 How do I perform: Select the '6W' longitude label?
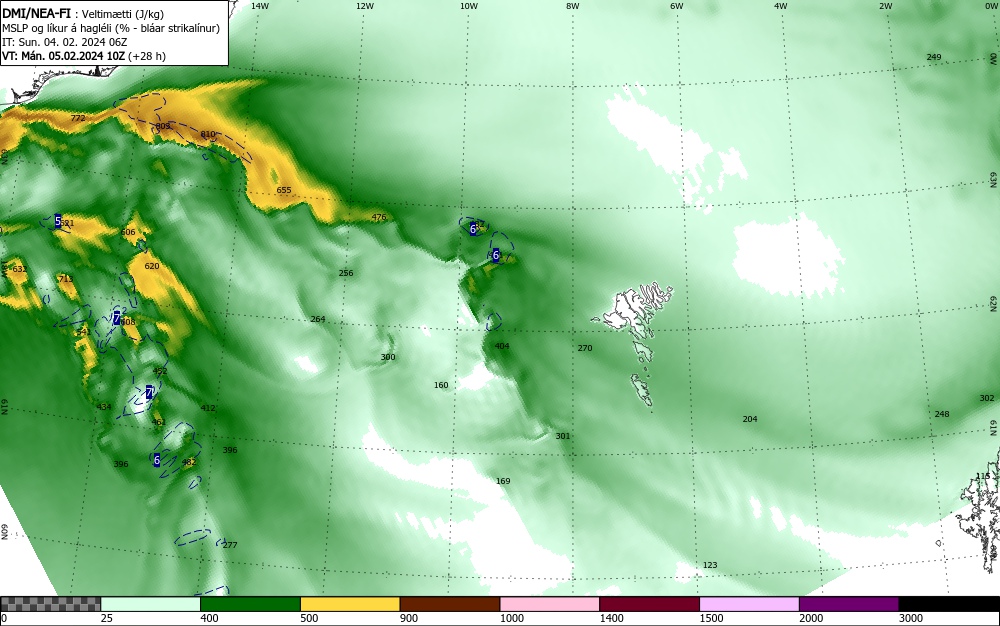click(677, 6)
